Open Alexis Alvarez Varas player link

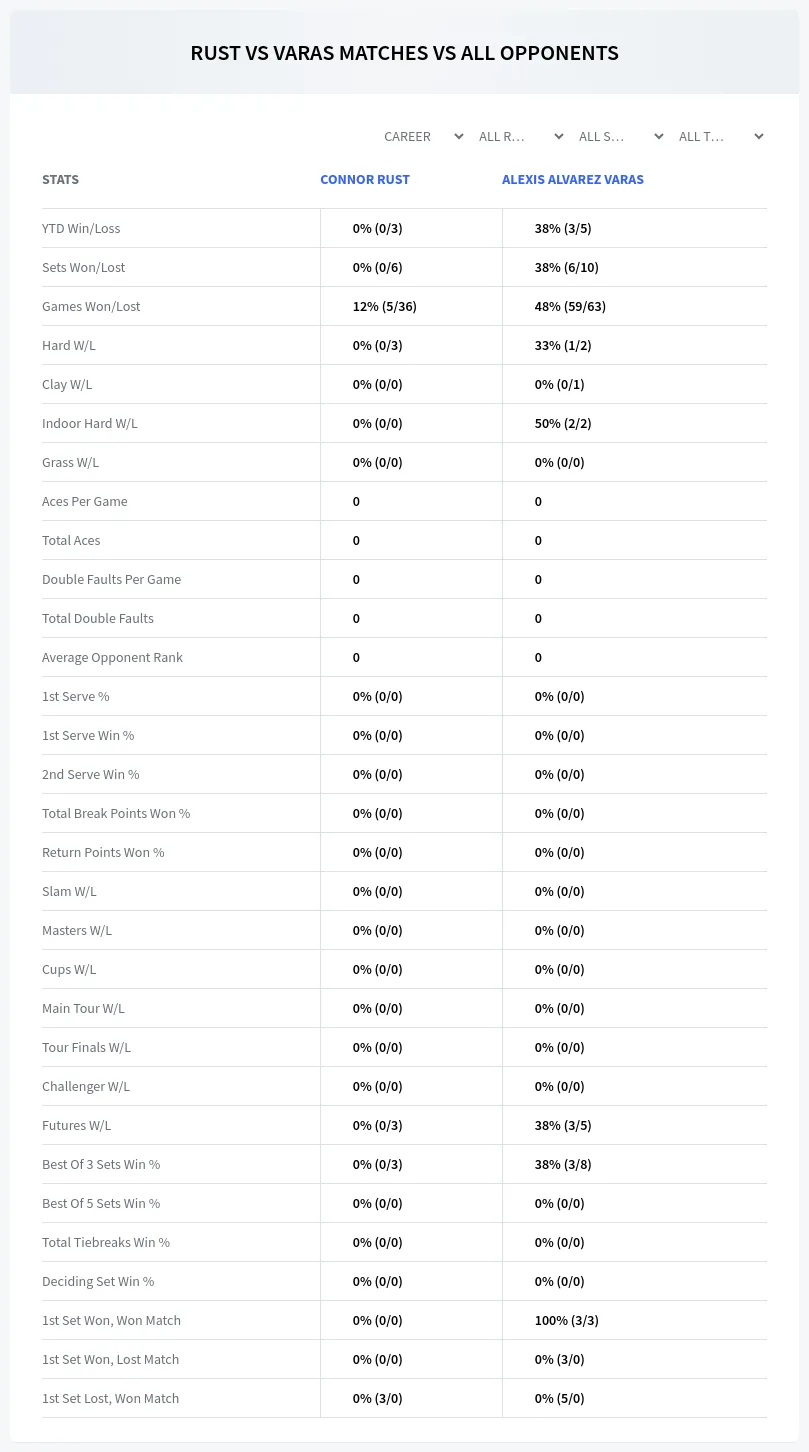point(573,180)
